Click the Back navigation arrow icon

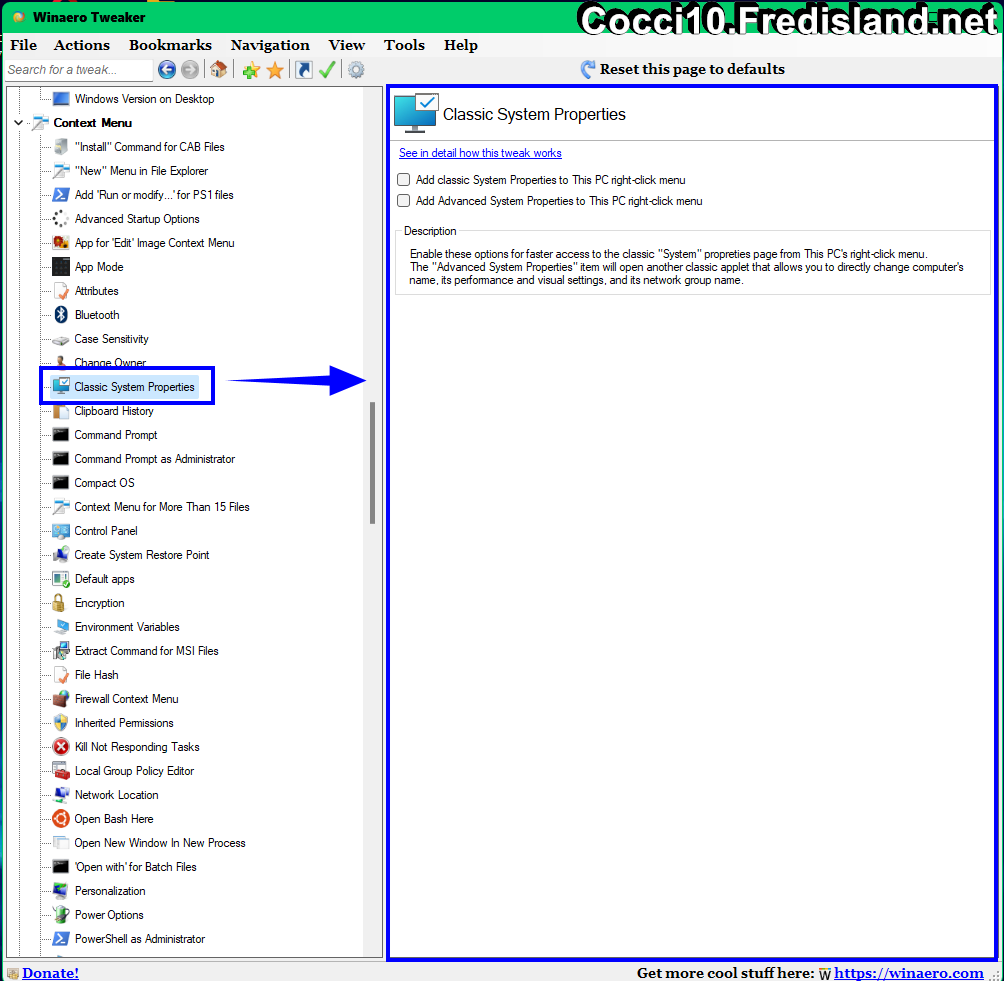(x=166, y=69)
